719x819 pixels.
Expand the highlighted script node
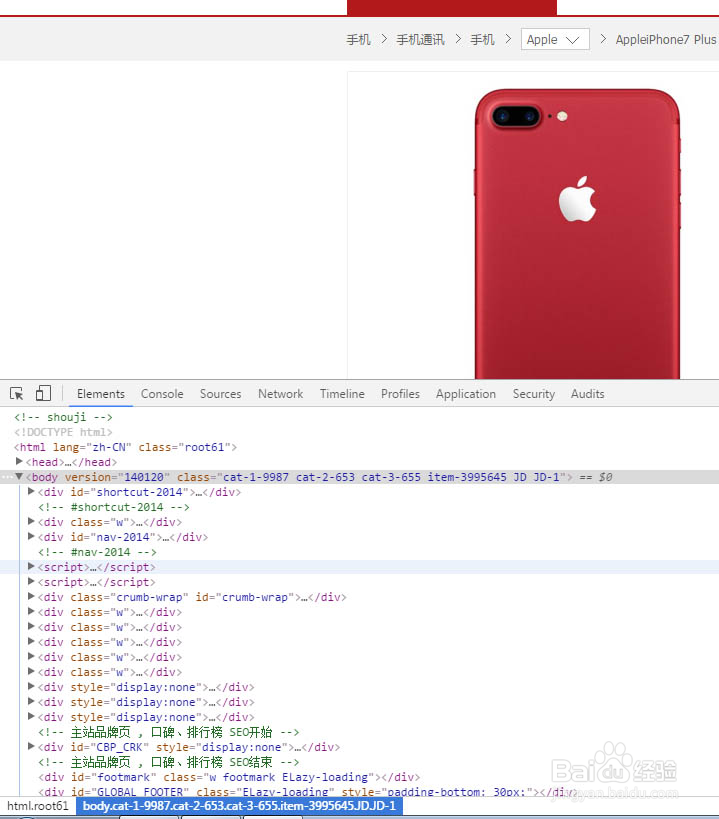pyautogui.click(x=31, y=566)
